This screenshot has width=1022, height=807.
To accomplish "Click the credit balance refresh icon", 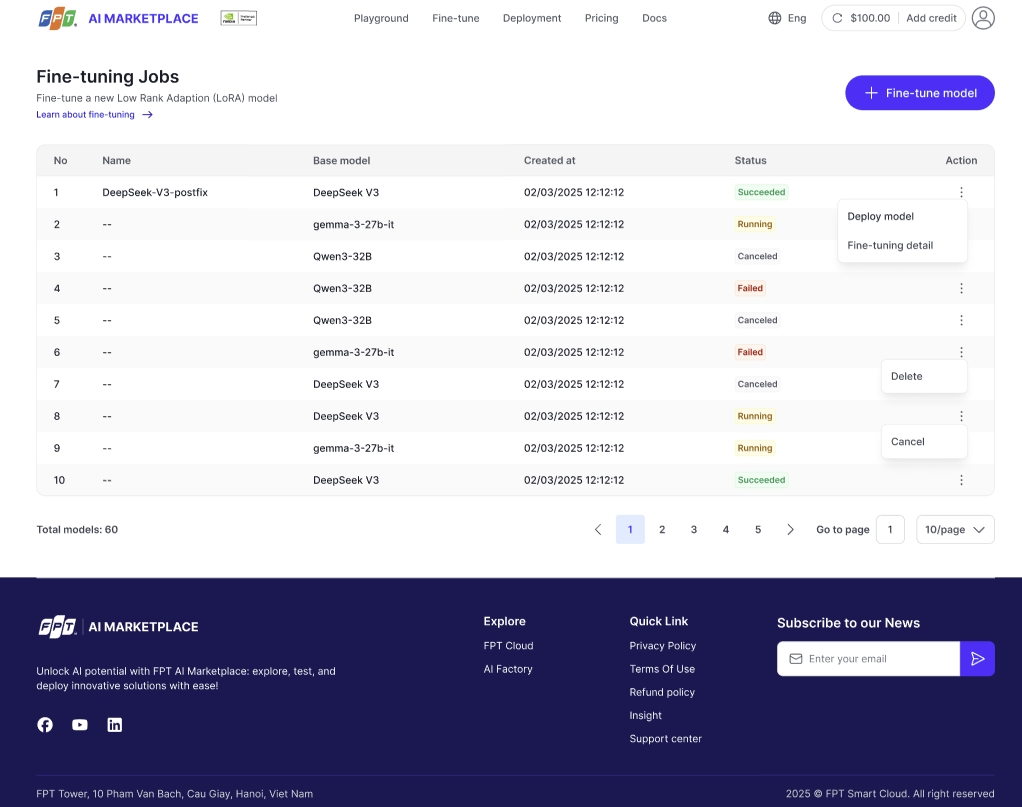I will tap(837, 18).
